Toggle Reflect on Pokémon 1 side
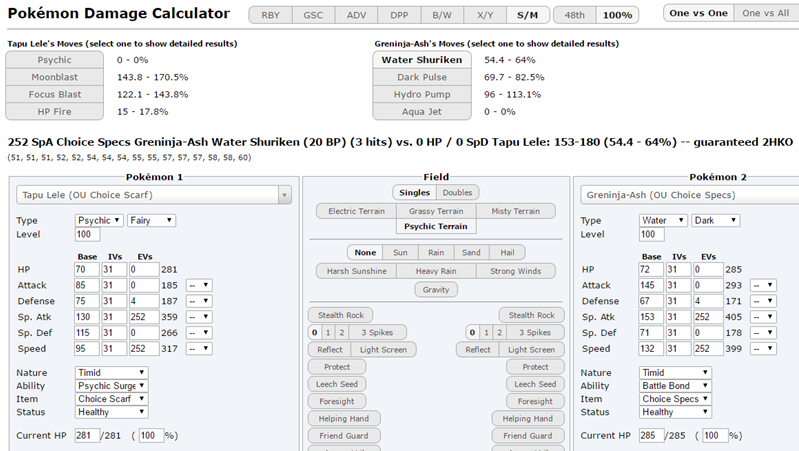 (x=330, y=350)
